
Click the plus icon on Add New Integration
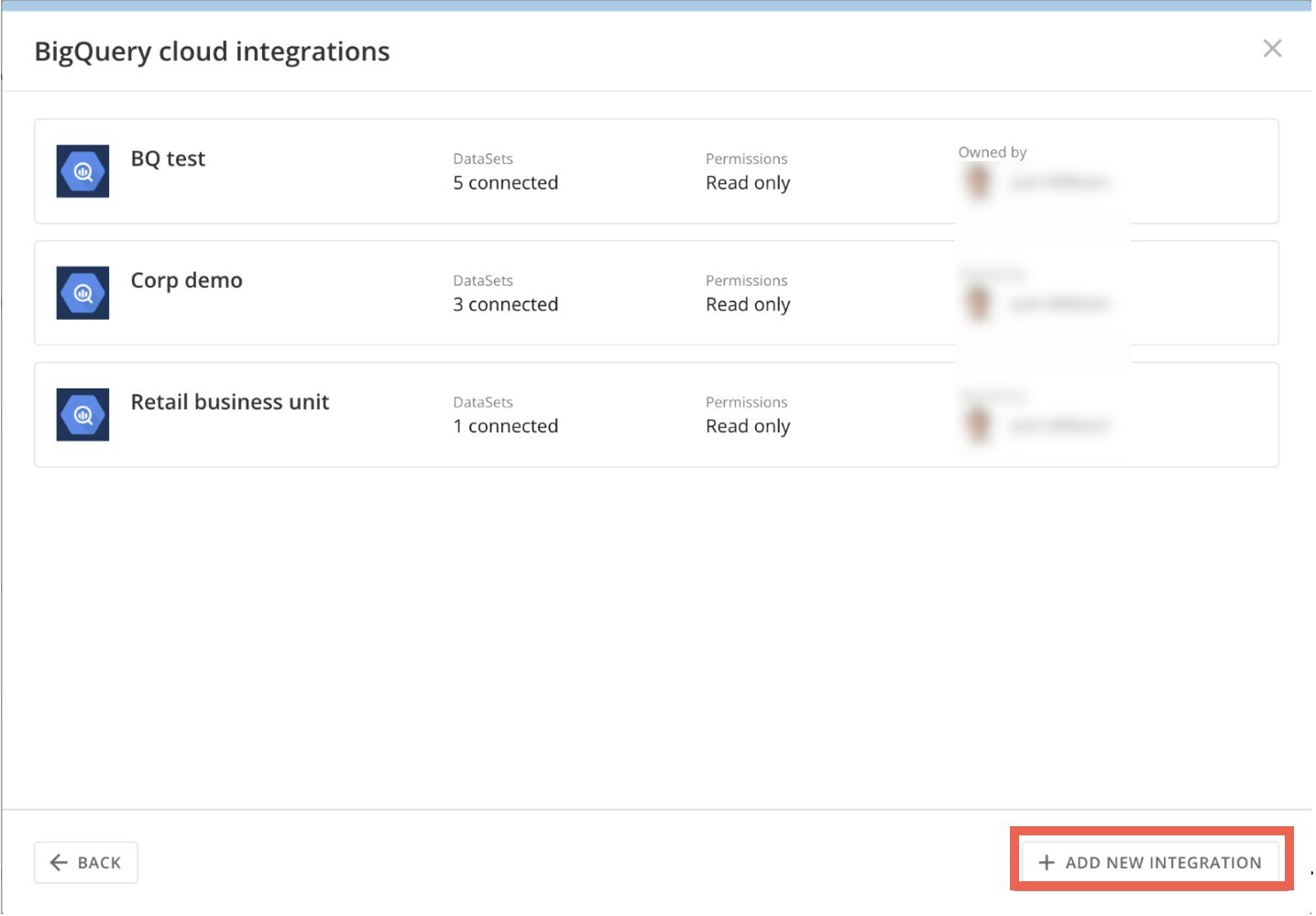1045,862
